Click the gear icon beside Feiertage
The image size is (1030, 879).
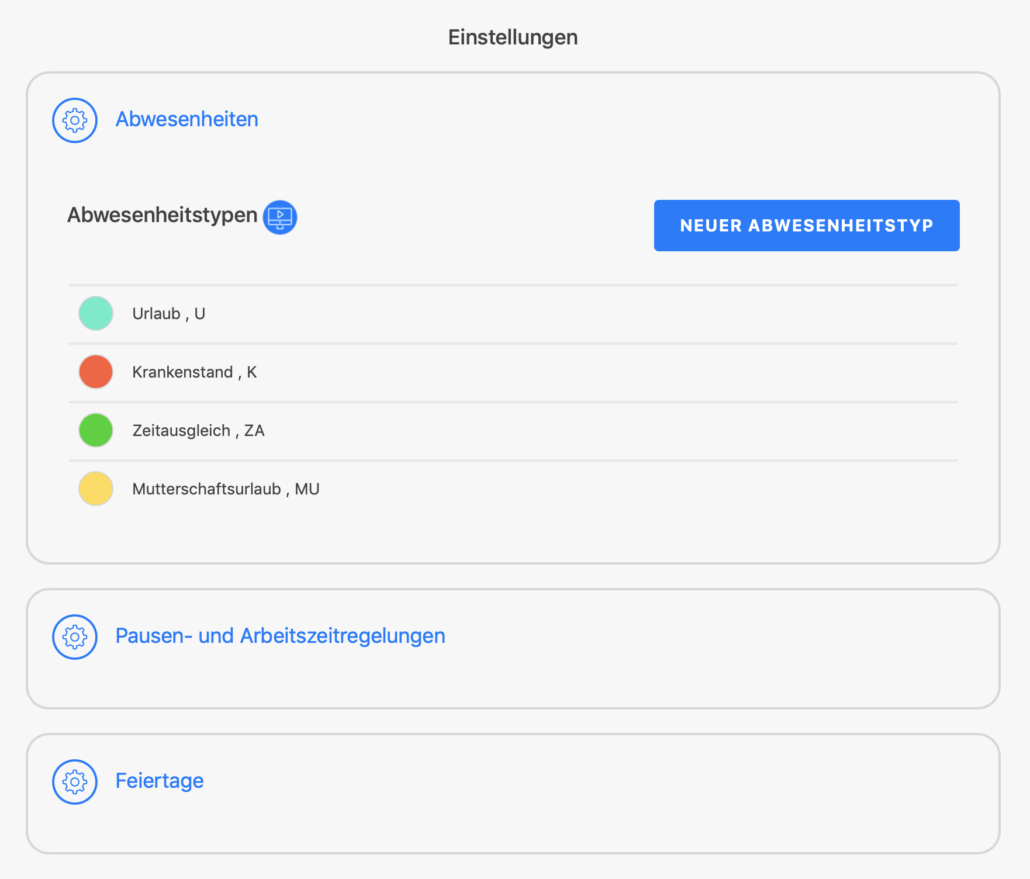[x=75, y=782]
